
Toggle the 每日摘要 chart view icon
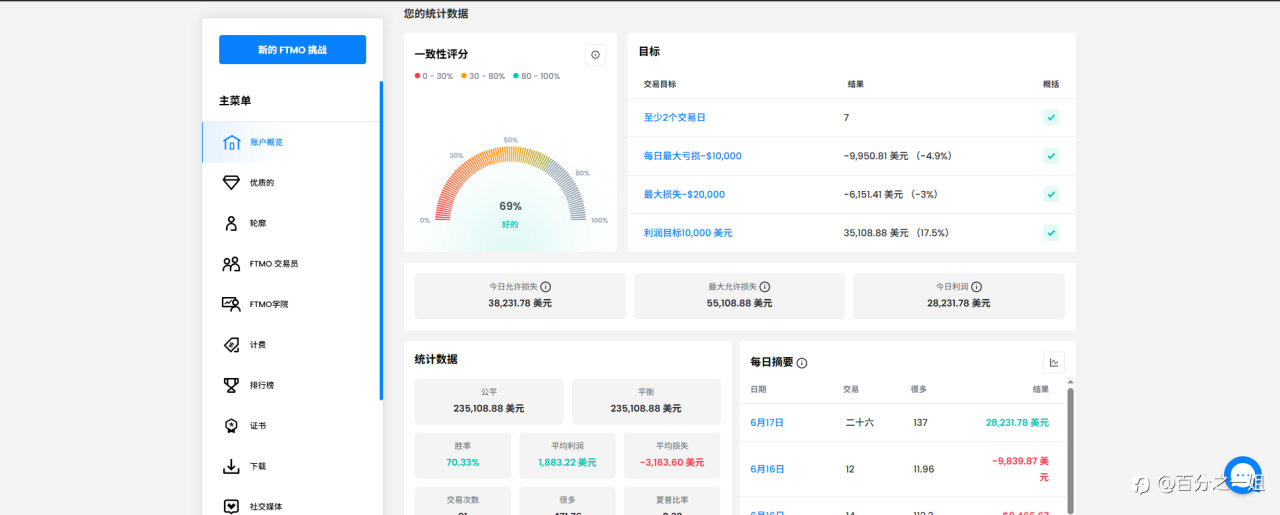click(1054, 362)
